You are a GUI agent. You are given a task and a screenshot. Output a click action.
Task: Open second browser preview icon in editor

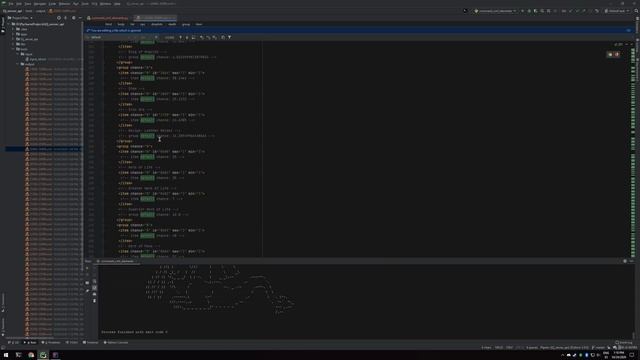(x=617, y=54)
